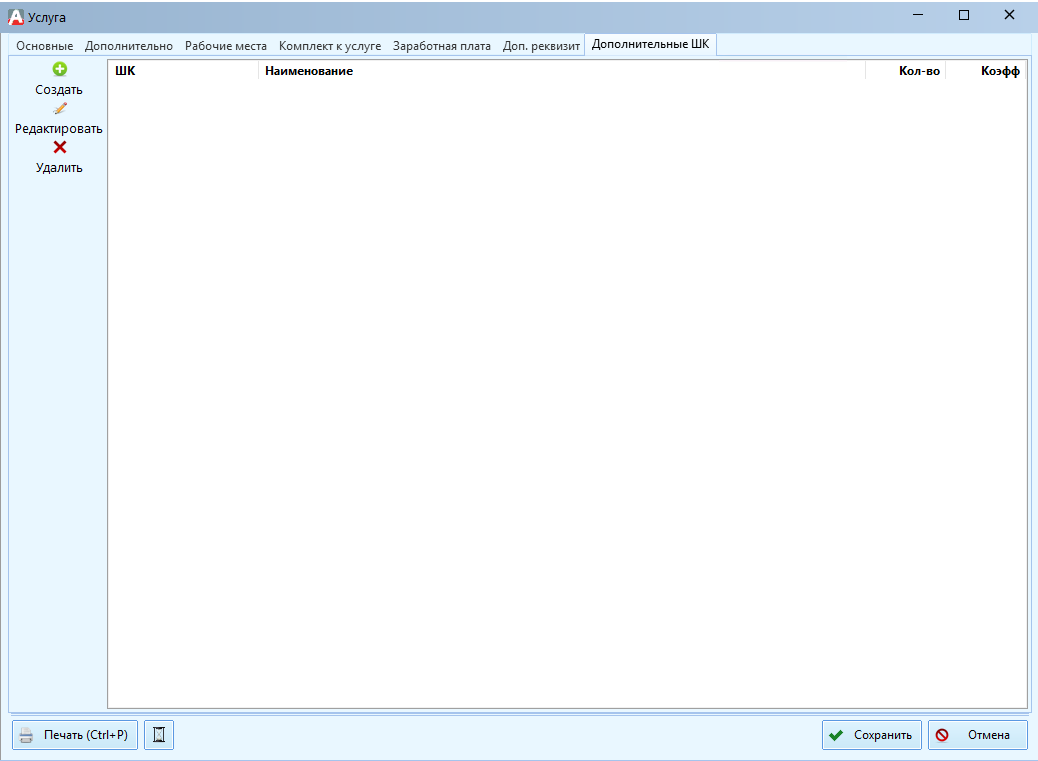Click the Коэфф column header

click(x=986, y=71)
